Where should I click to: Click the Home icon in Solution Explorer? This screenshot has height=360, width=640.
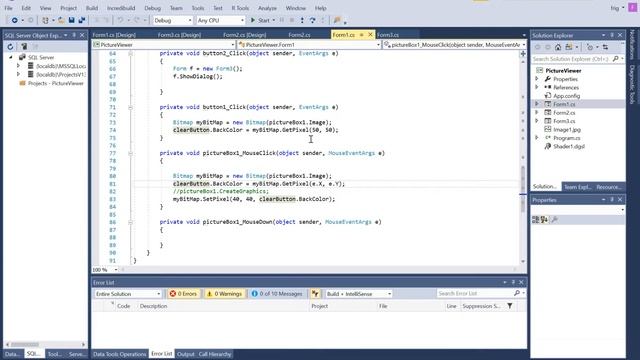(558, 47)
